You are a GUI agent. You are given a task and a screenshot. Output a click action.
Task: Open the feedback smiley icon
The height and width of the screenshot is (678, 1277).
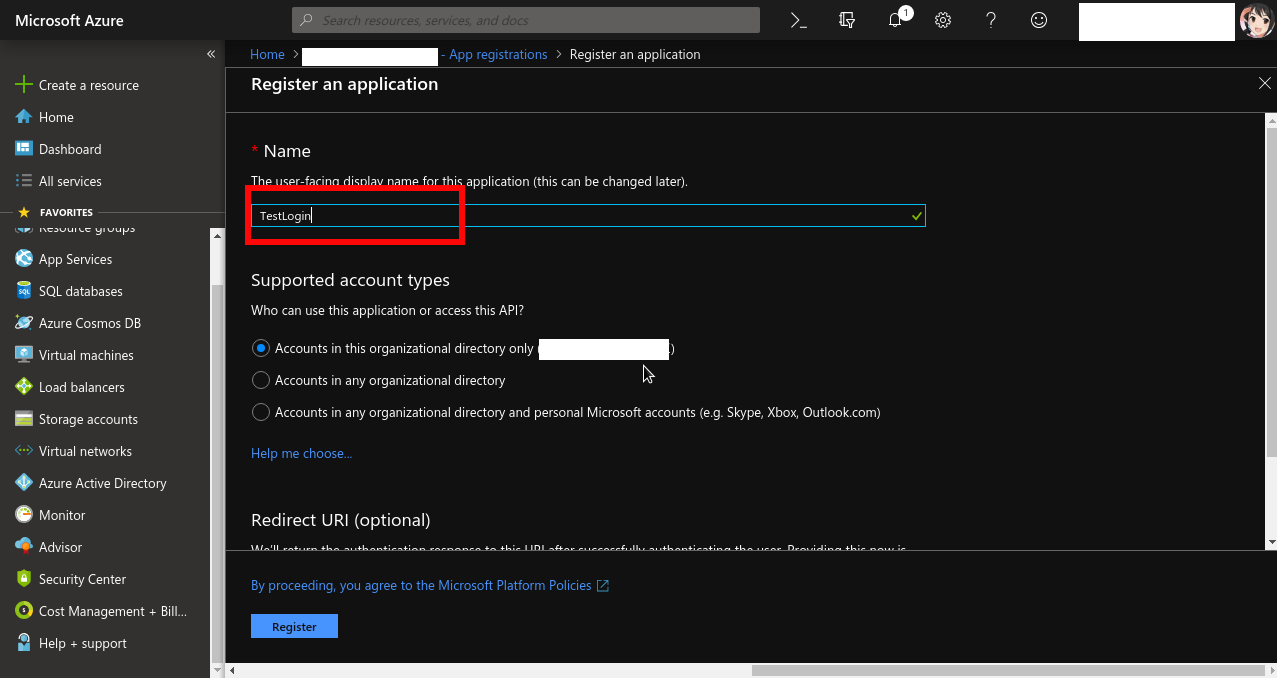[x=1039, y=19]
